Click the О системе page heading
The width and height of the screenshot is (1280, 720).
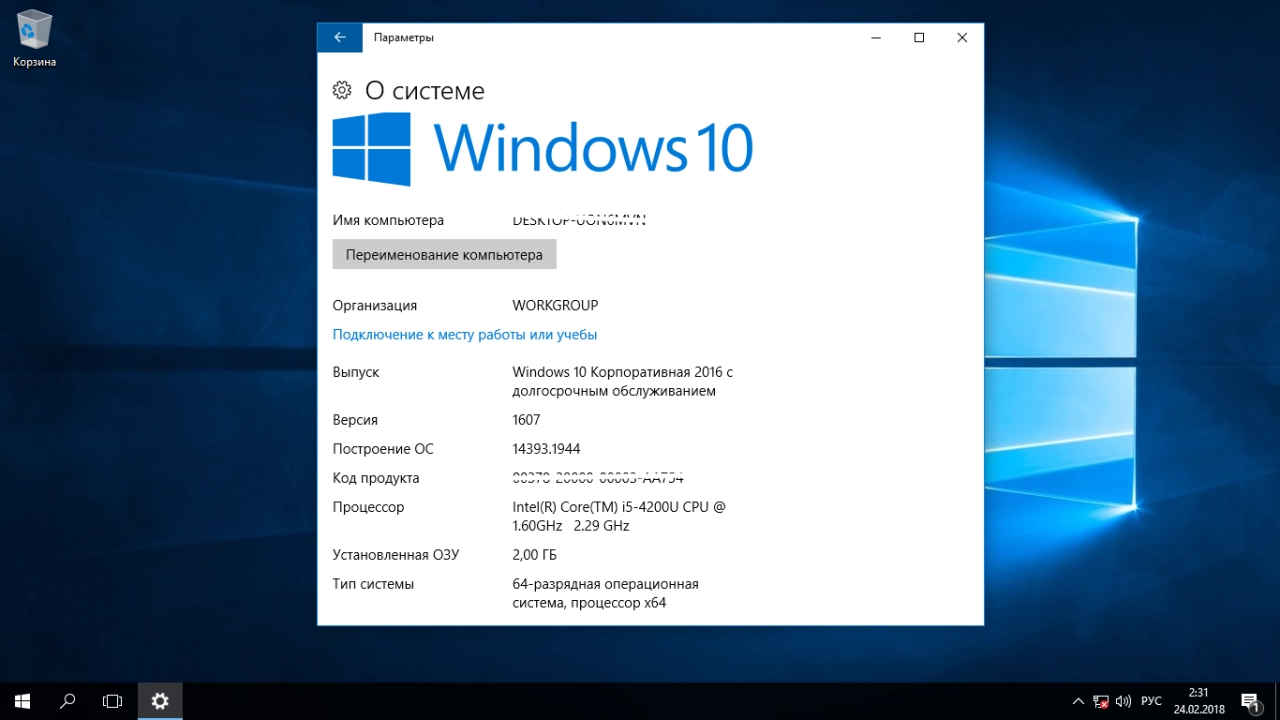[x=425, y=91]
